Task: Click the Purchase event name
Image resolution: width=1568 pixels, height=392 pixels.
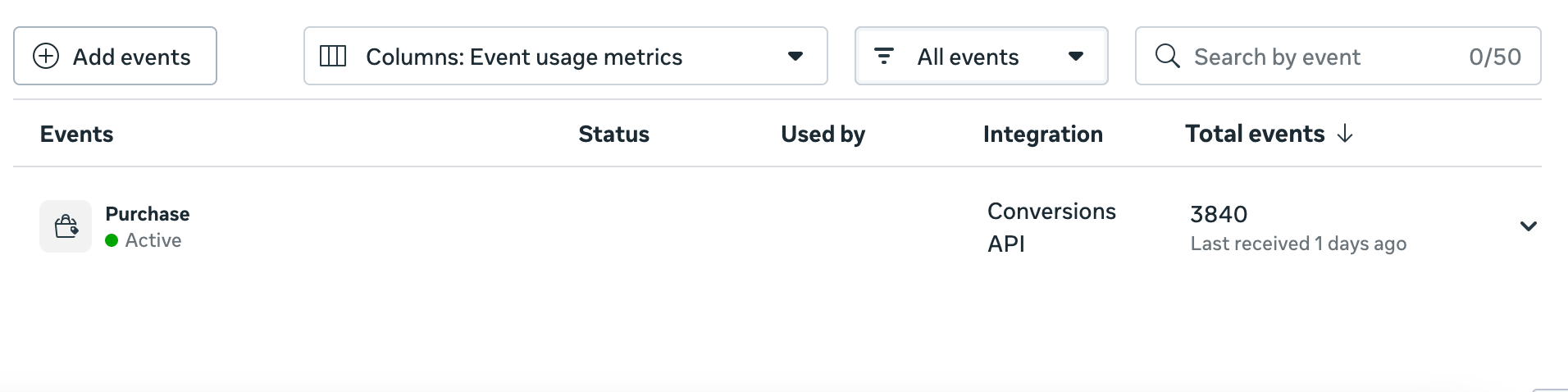Action: (148, 214)
